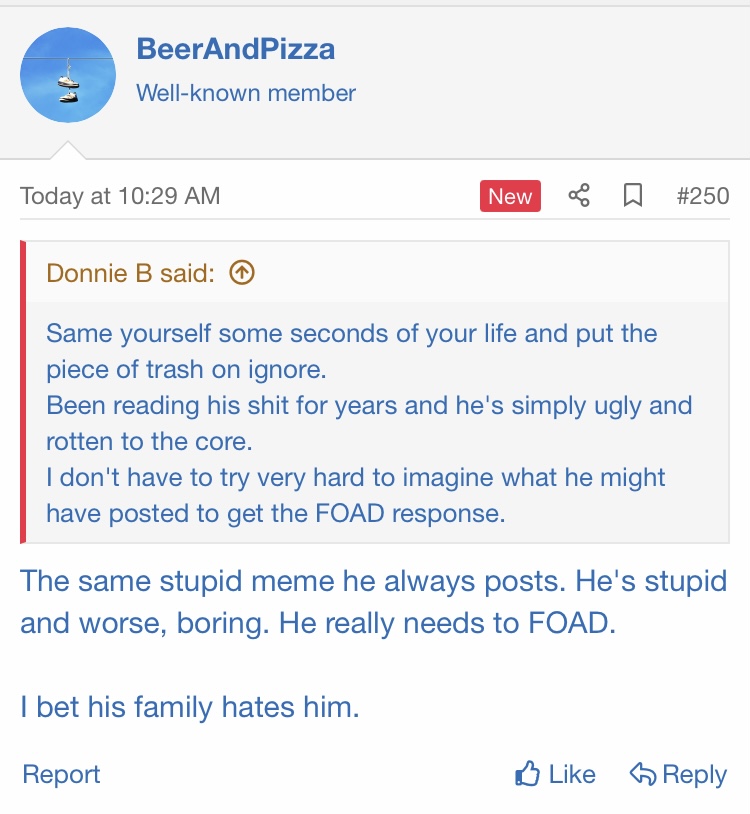Click the curved arrow icon beside Reply
This screenshot has height=814, width=750.
(x=642, y=774)
